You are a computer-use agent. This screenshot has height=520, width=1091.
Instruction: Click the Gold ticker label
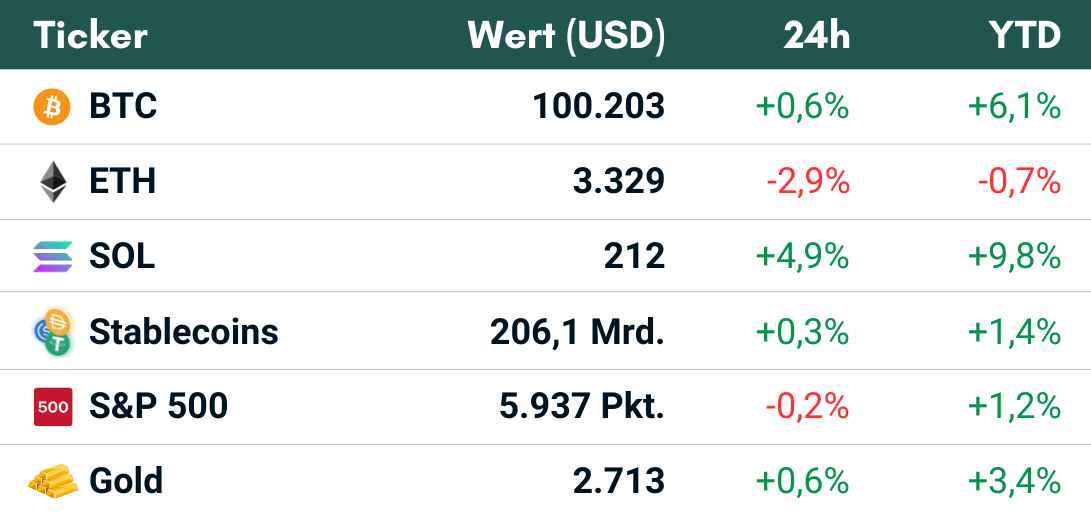point(126,481)
